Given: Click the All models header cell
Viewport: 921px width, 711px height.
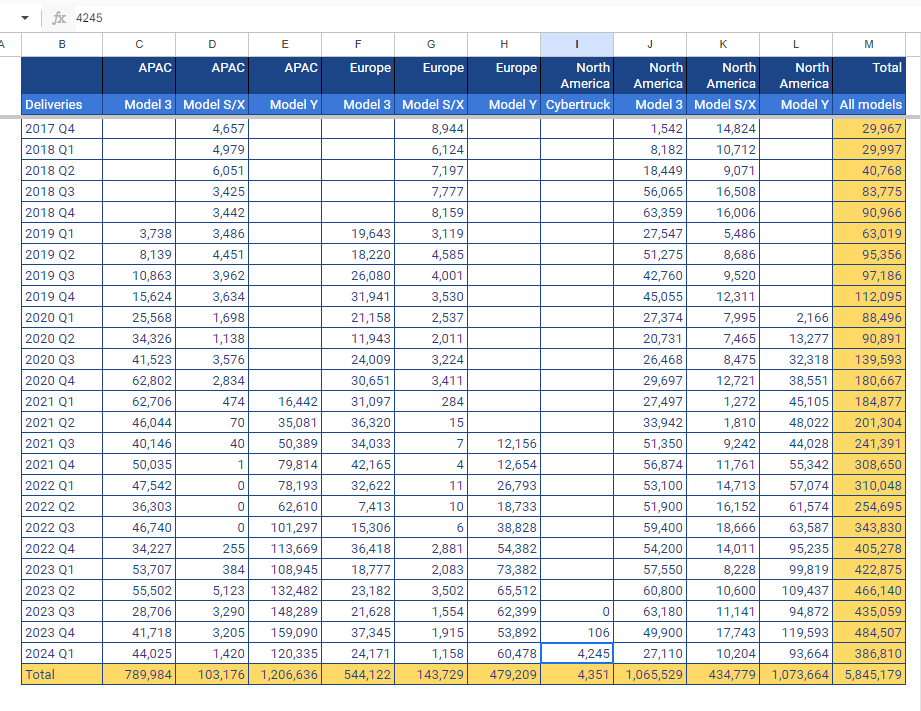Looking at the screenshot, I should (x=869, y=105).
